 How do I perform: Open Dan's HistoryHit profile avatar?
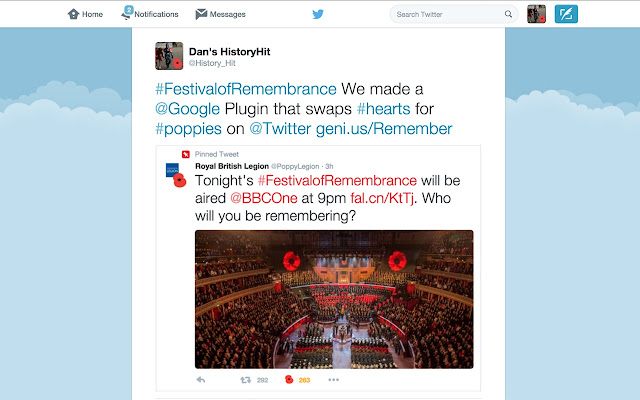(x=169, y=56)
